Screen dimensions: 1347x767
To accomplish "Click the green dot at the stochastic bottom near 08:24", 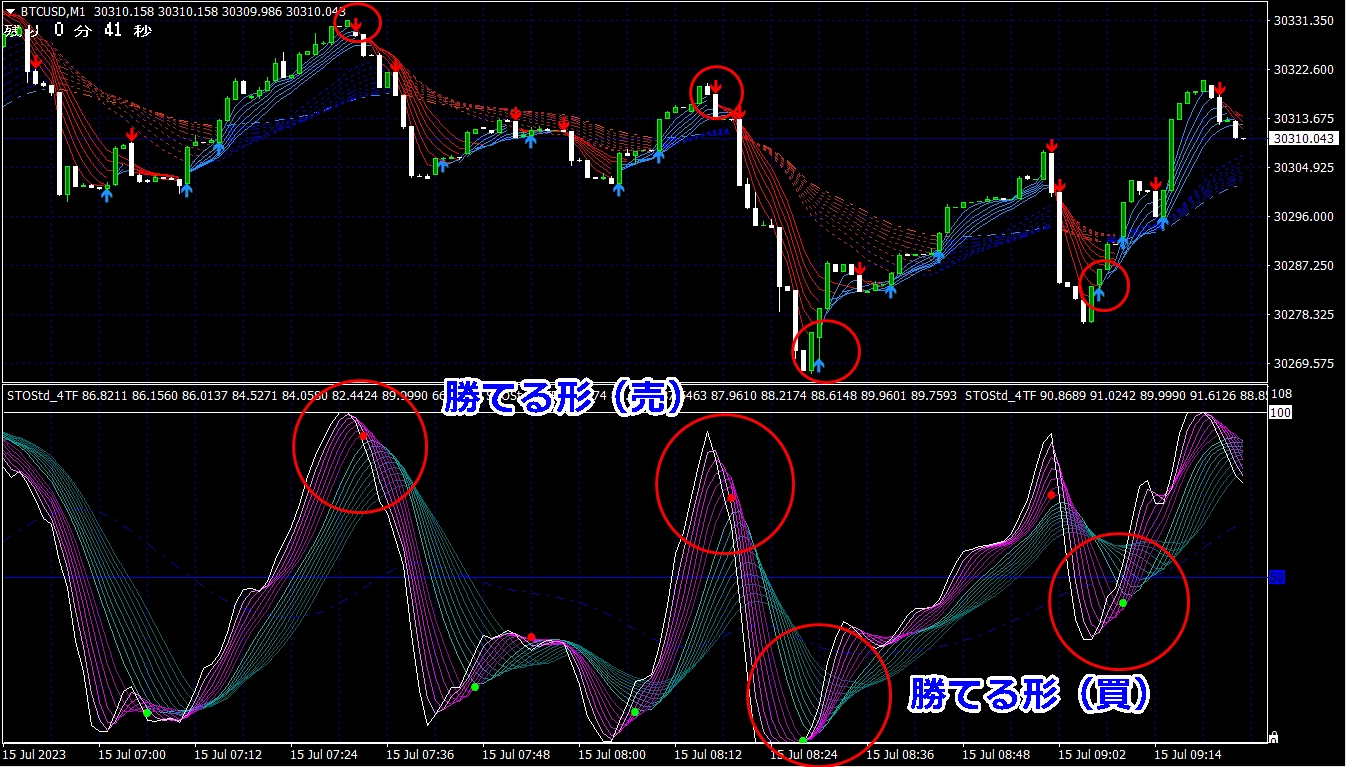I will tap(802, 740).
